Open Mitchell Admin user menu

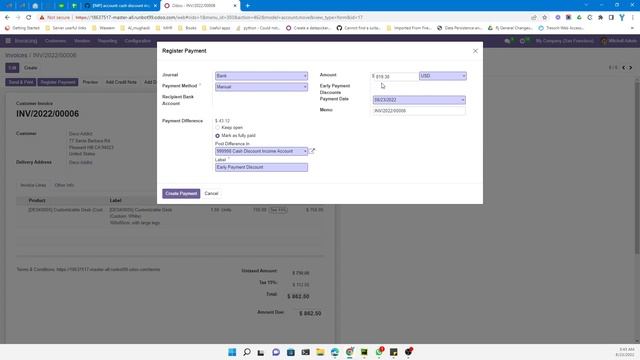618,41
